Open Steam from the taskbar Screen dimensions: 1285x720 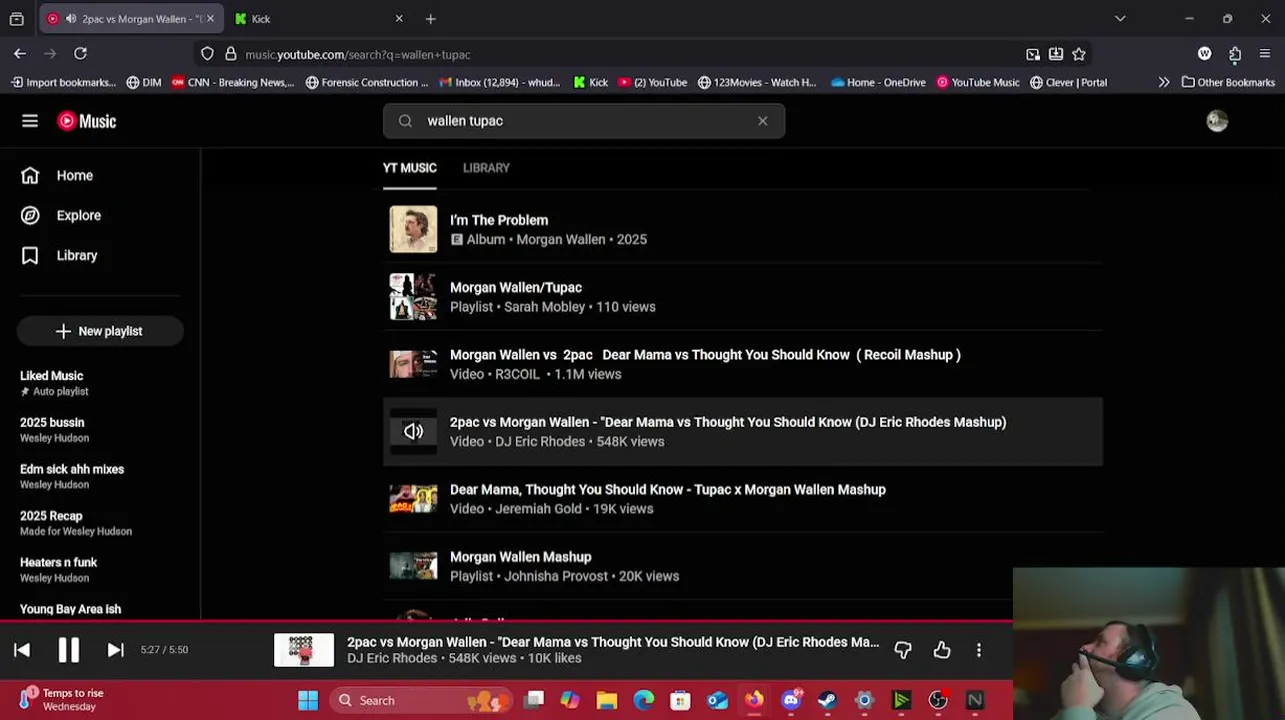point(828,700)
